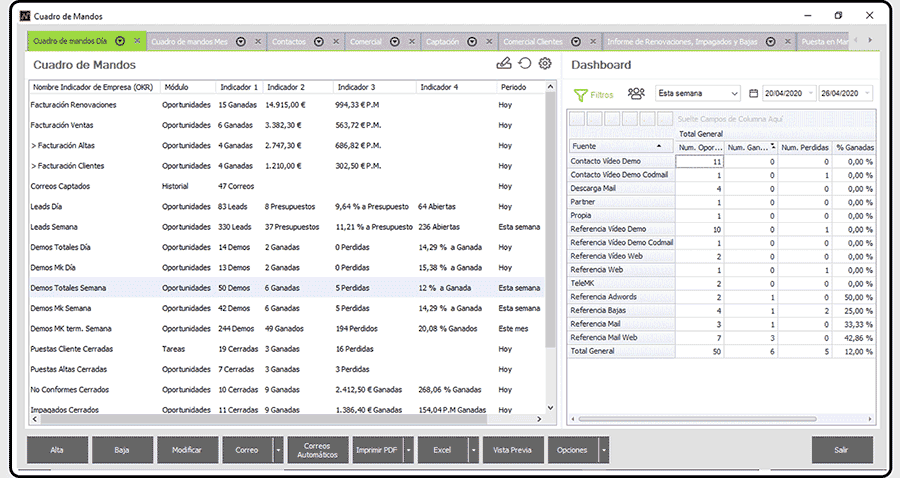This screenshot has width=900, height=478.
Task: Click the Opciones button
Action: [x=573, y=450]
